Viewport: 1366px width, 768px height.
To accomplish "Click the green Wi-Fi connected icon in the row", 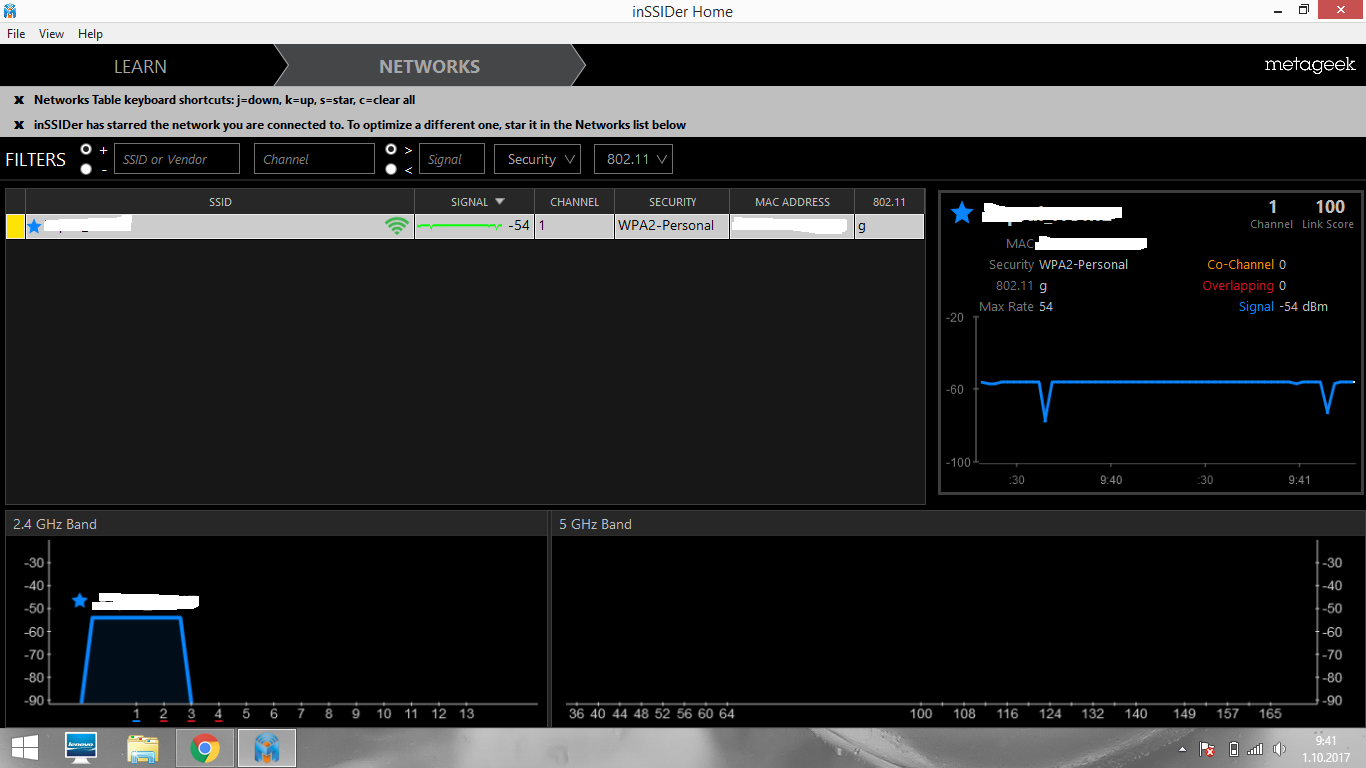I will point(397,226).
